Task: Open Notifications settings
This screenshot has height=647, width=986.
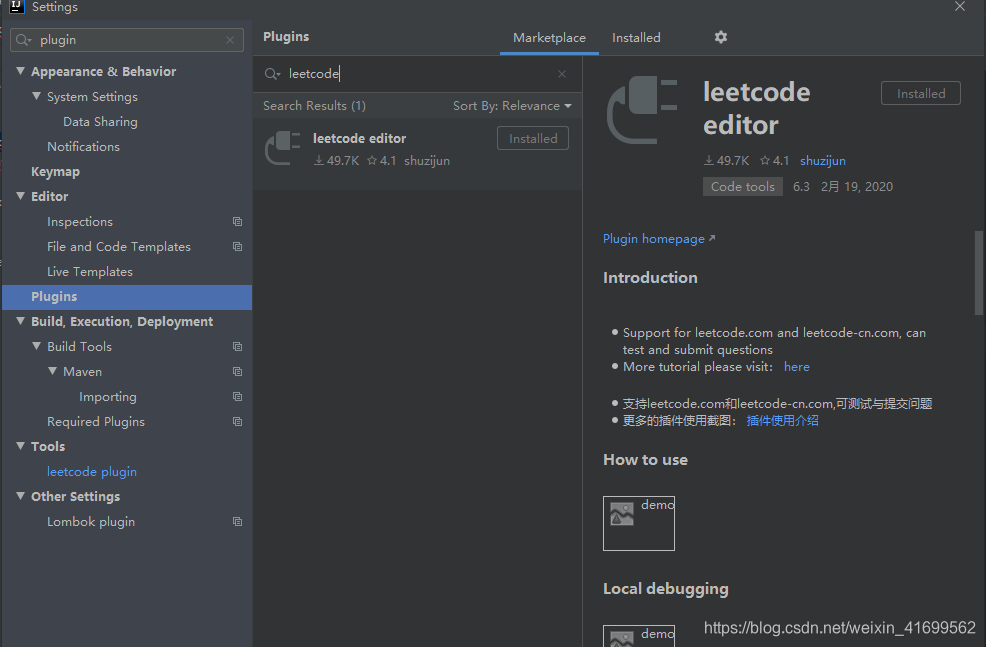Action: point(83,147)
